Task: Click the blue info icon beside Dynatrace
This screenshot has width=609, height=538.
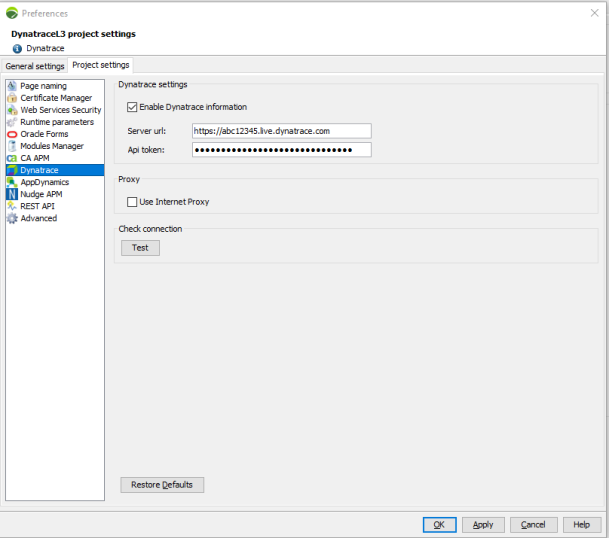Action: 17,49
